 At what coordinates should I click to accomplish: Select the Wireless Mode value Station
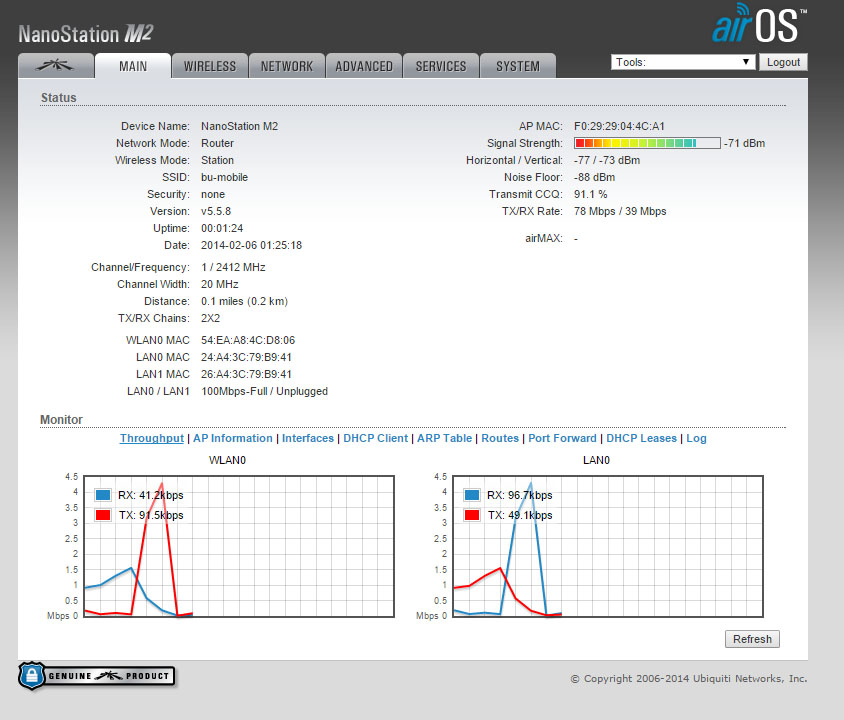point(217,160)
